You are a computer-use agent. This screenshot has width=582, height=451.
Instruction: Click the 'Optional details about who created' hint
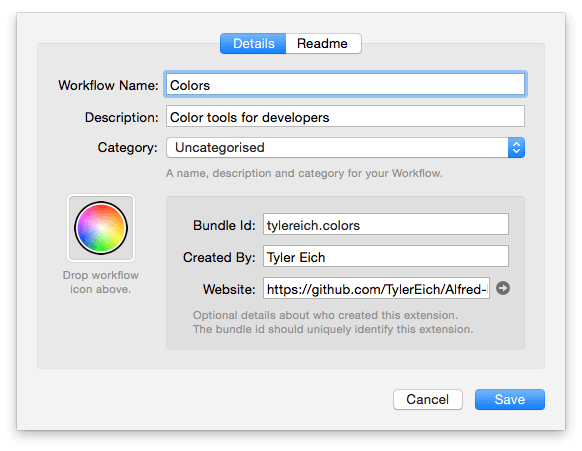tap(325, 315)
